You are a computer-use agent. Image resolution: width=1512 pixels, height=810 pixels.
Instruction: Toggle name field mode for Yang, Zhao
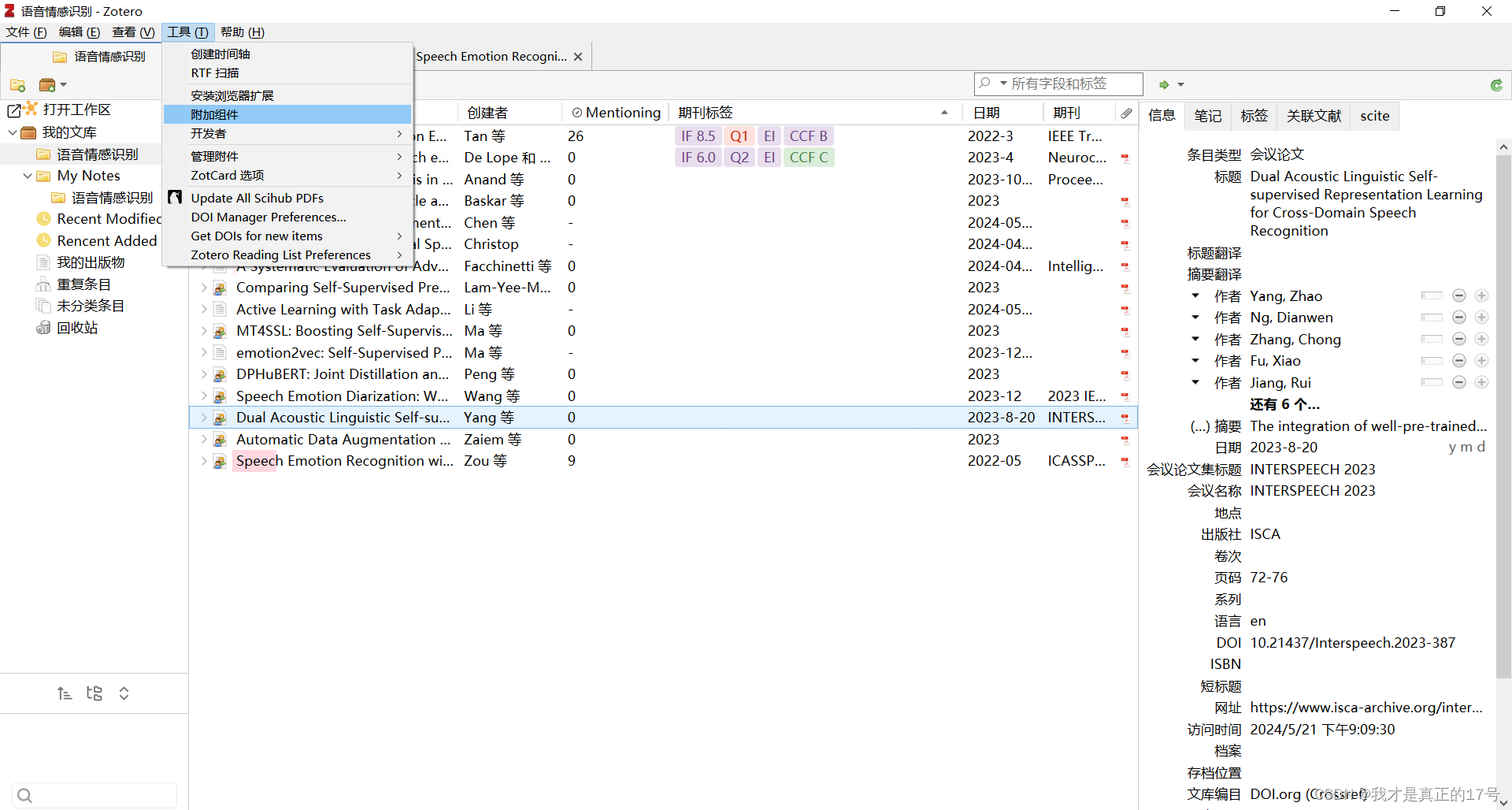[1432, 296]
